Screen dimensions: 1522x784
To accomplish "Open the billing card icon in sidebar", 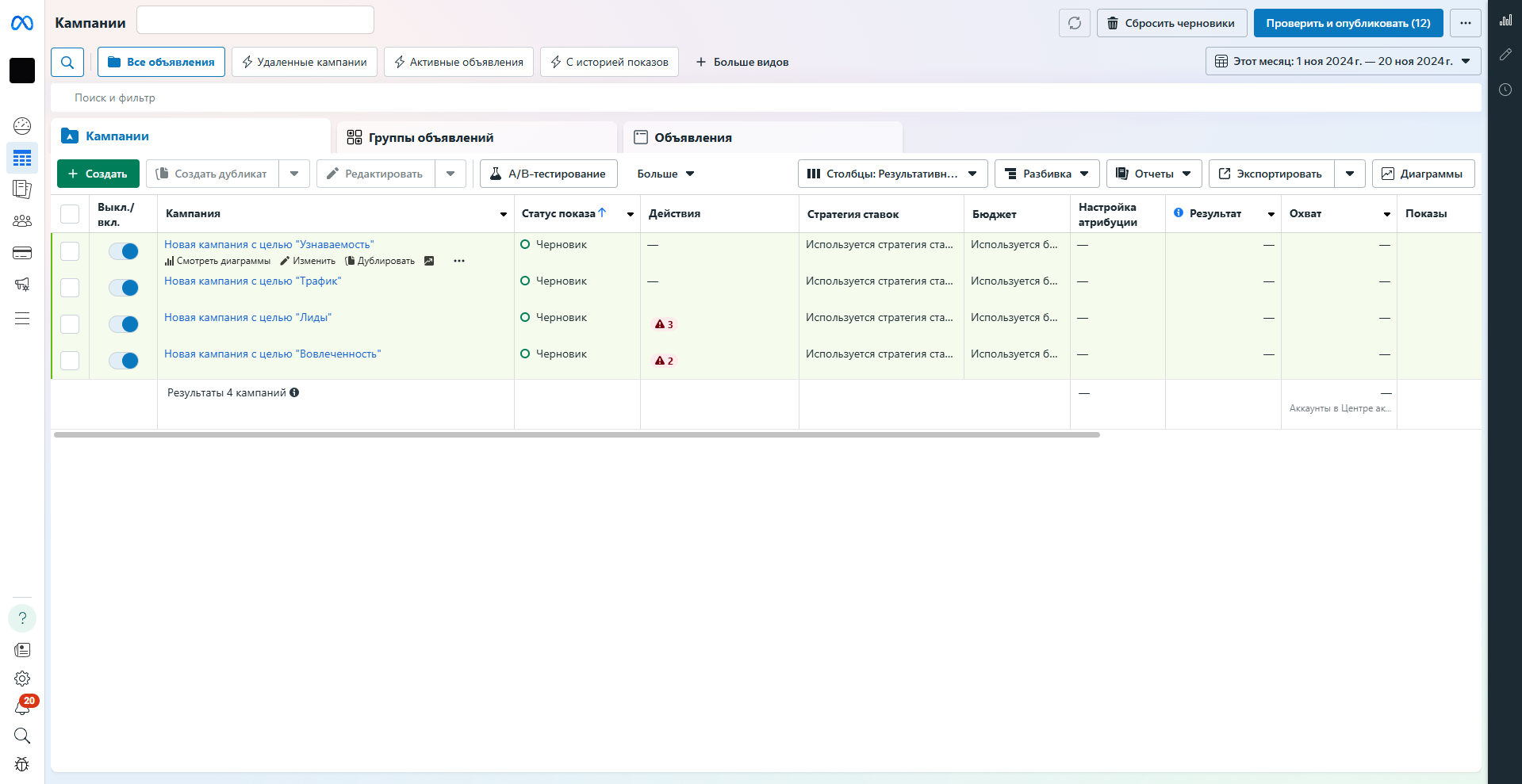I will [x=22, y=253].
